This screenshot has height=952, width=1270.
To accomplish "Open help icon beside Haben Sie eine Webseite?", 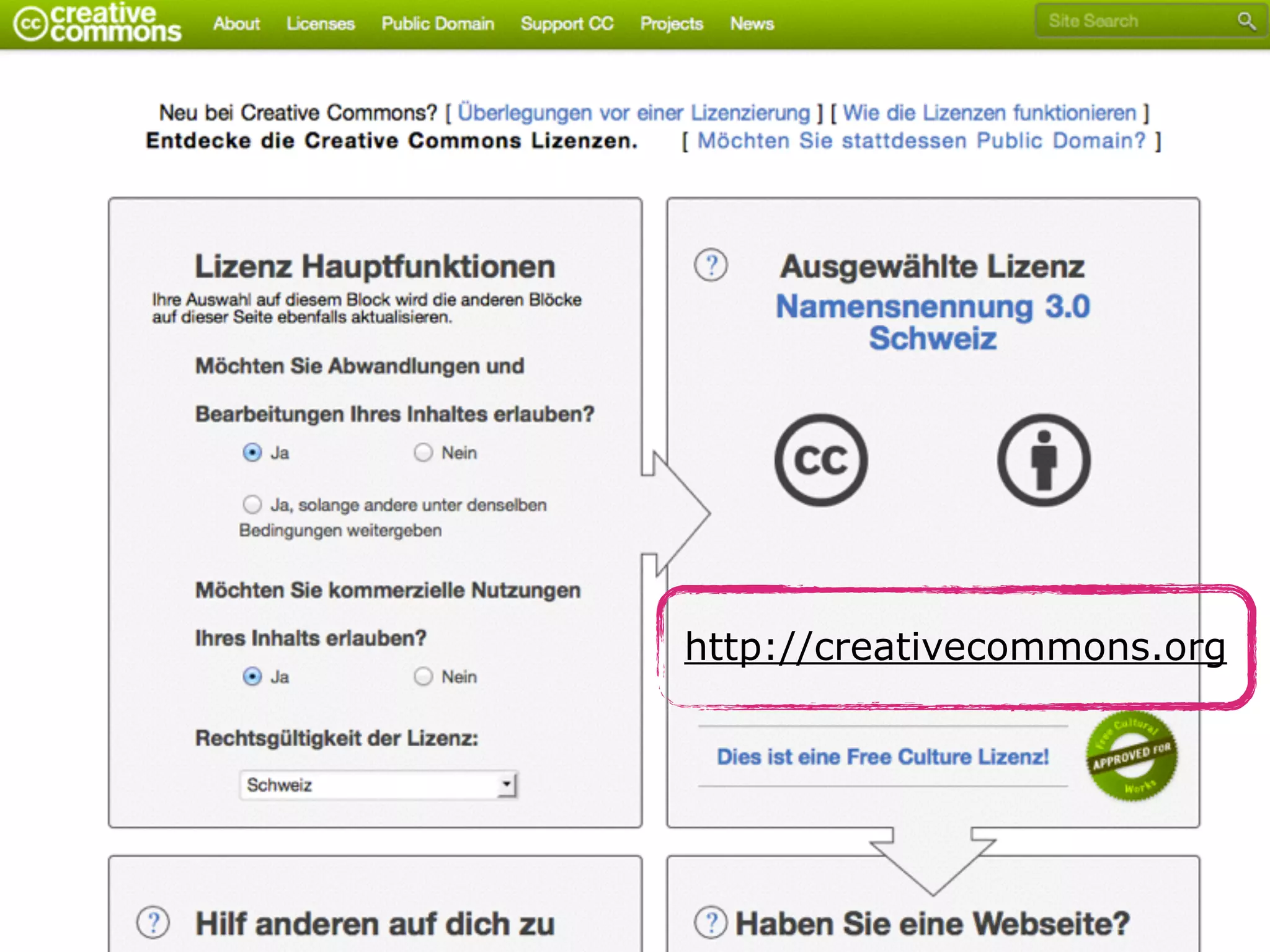I will coord(711,923).
